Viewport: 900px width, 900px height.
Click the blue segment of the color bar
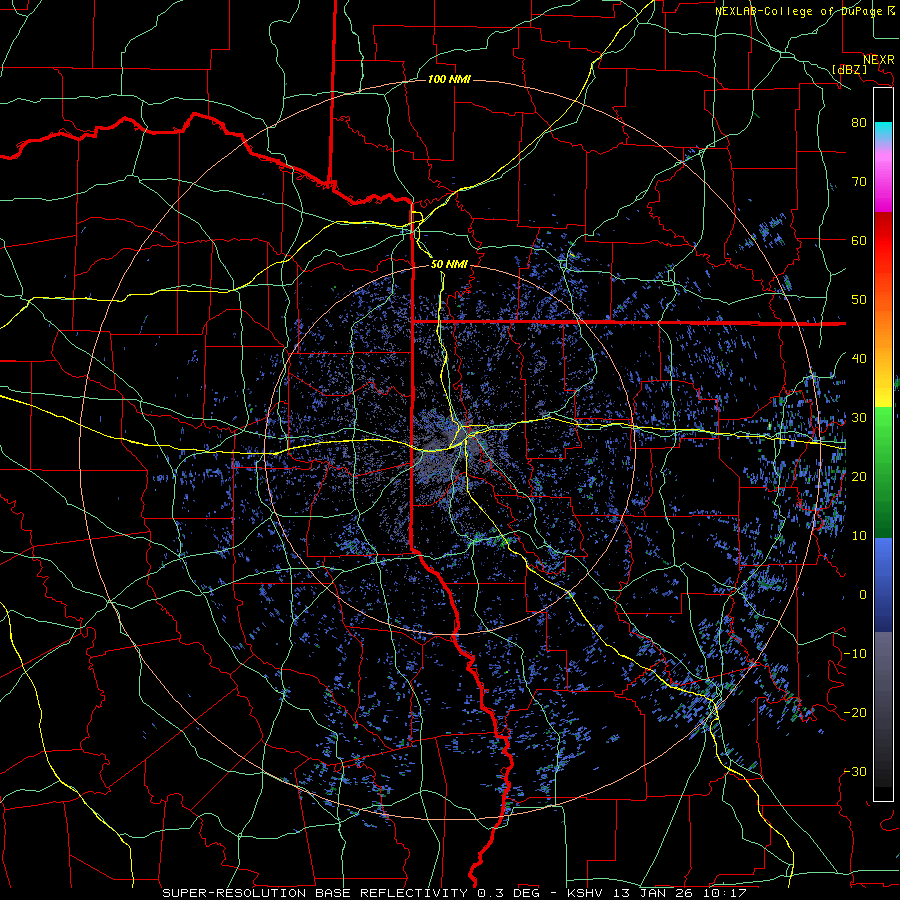click(x=883, y=584)
